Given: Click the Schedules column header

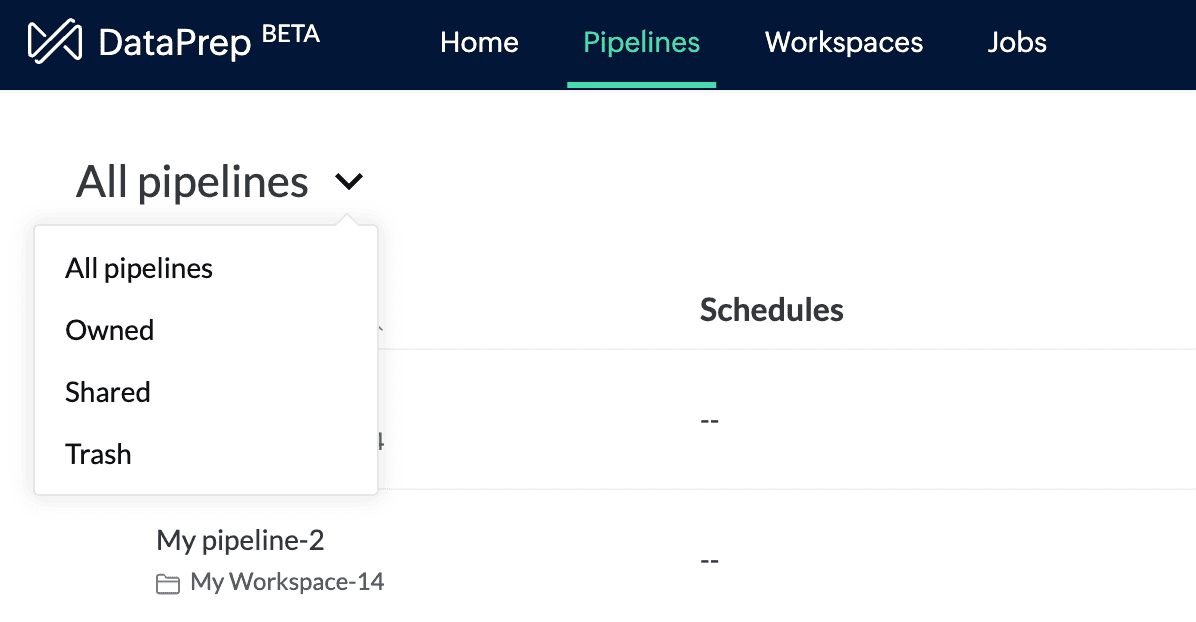Looking at the screenshot, I should [771, 310].
